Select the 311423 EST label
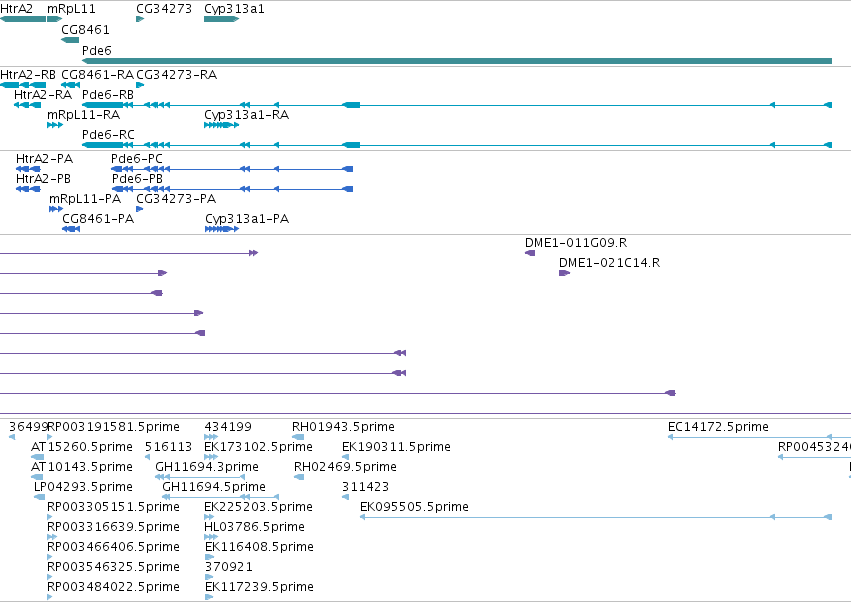The image size is (851, 602). click(365, 487)
